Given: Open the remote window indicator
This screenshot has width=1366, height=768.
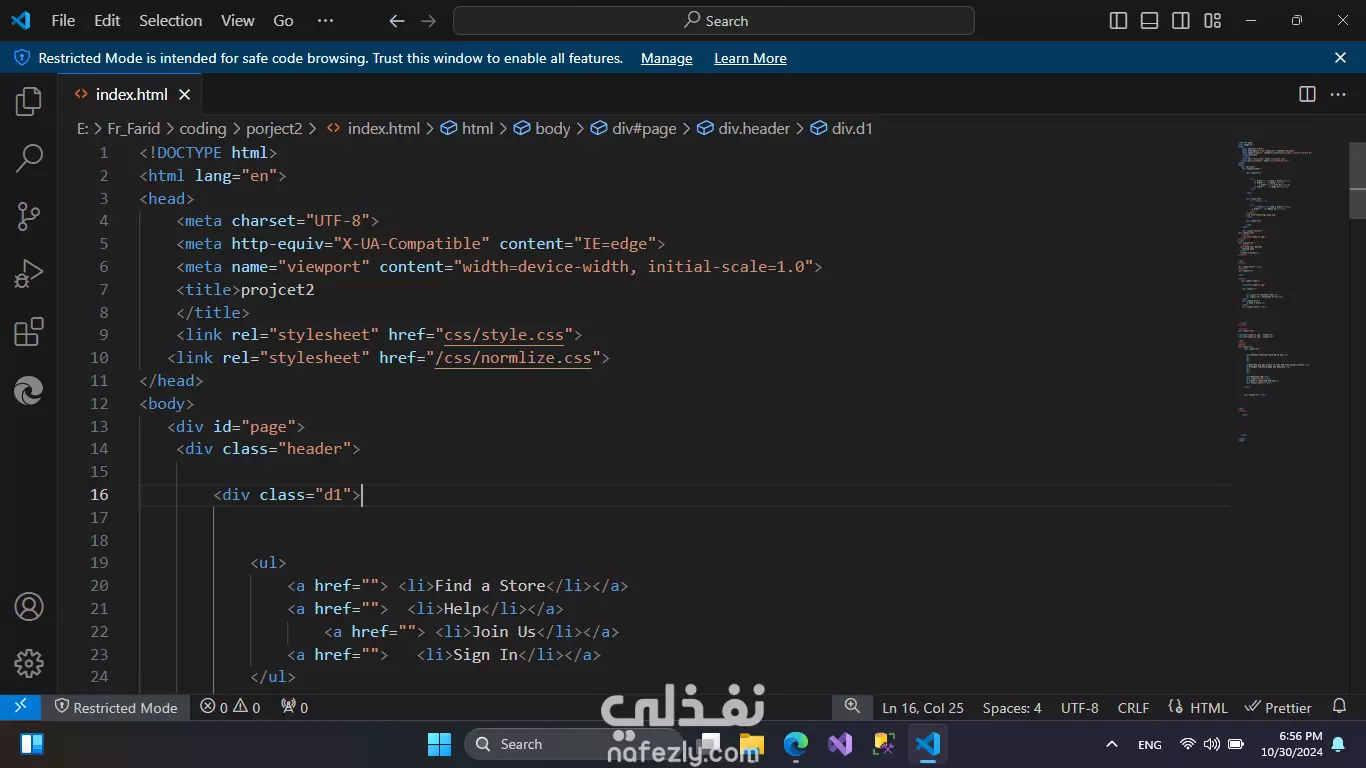Looking at the screenshot, I should point(20,707).
